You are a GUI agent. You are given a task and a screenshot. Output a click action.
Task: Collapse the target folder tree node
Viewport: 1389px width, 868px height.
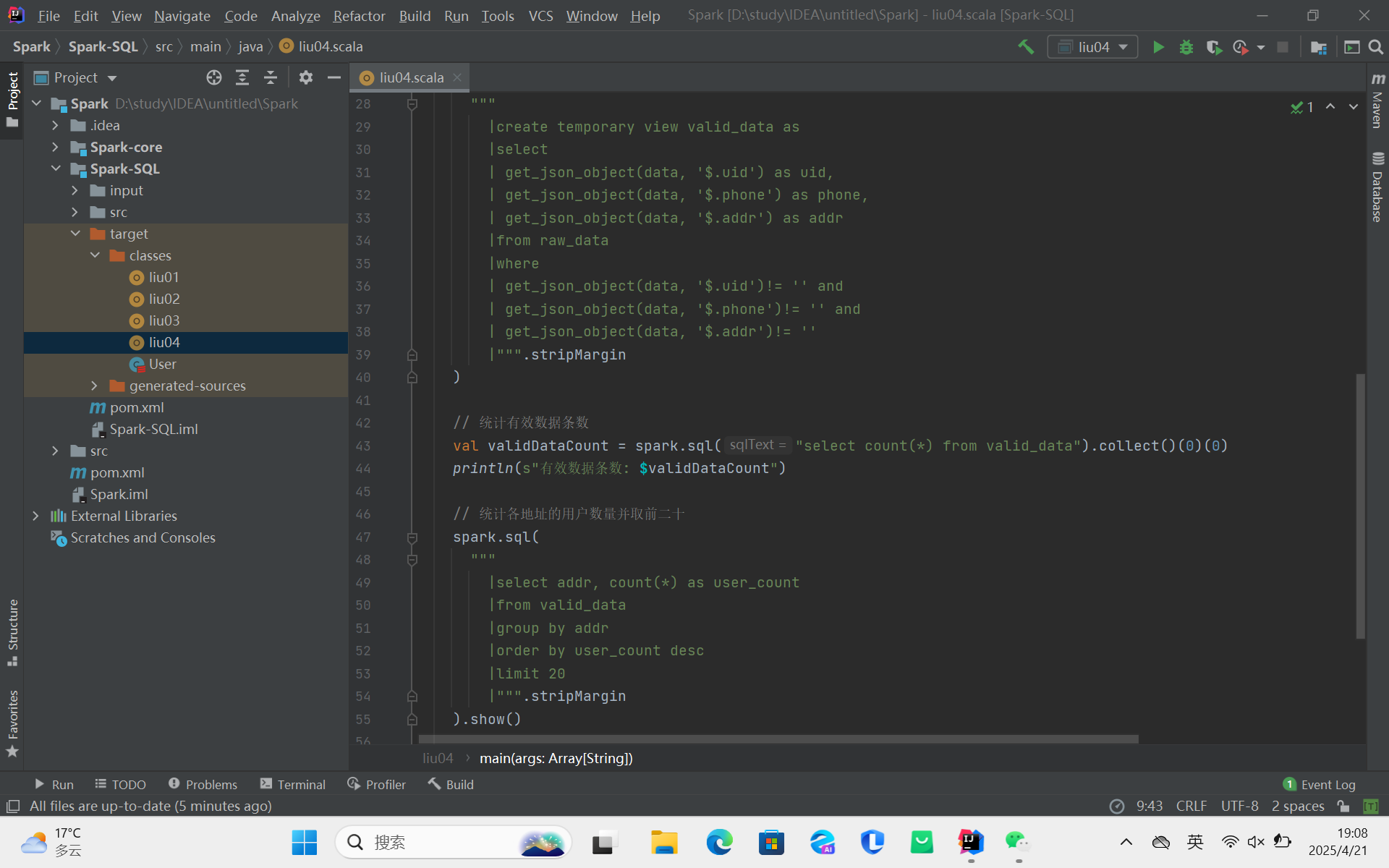click(x=75, y=234)
